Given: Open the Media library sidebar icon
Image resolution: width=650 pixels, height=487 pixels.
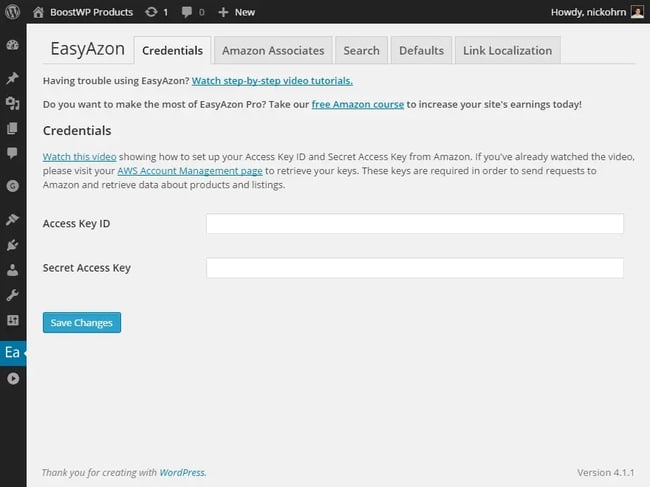Looking at the screenshot, I should click(x=13, y=103).
